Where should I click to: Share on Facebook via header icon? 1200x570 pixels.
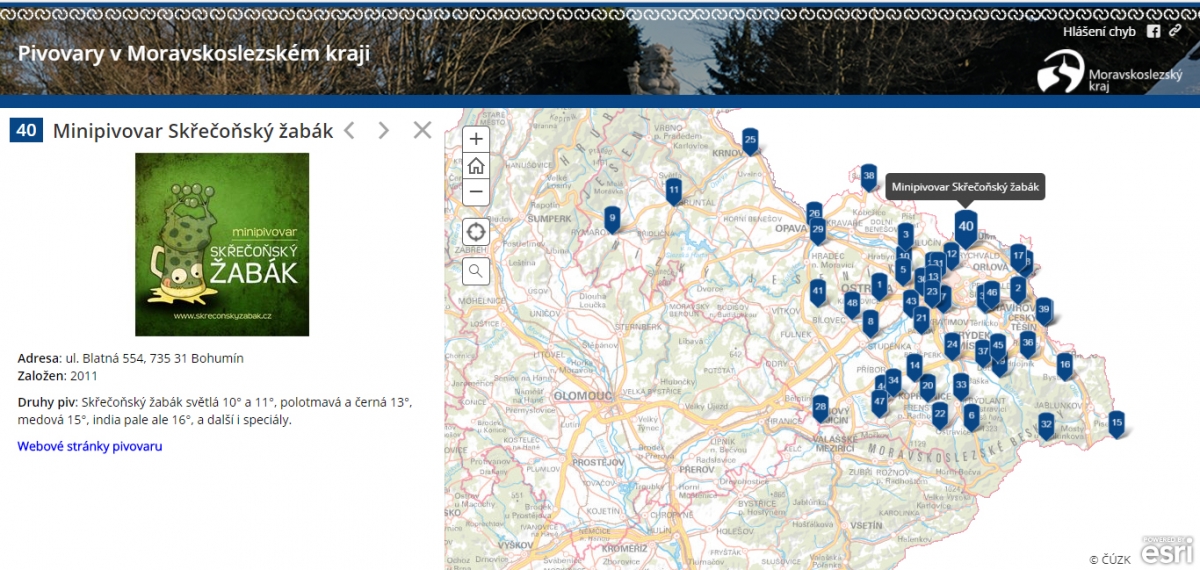(x=1153, y=31)
